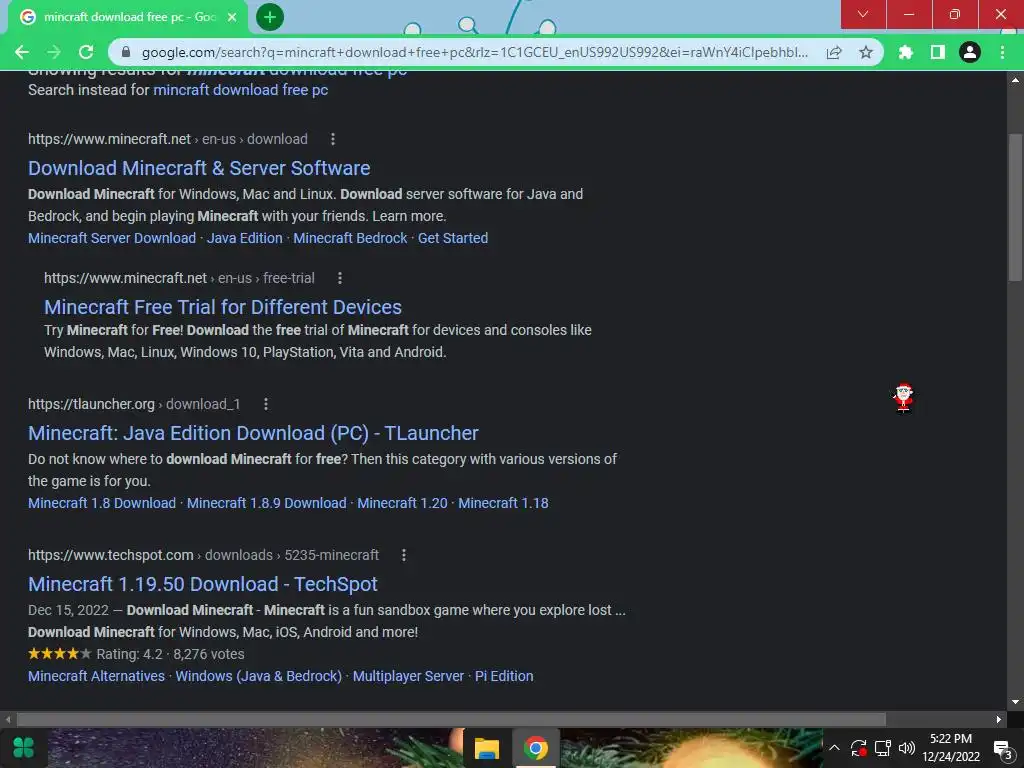The width and height of the screenshot is (1024, 768).
Task: Click Chrome icon in taskbar
Action: coord(536,748)
